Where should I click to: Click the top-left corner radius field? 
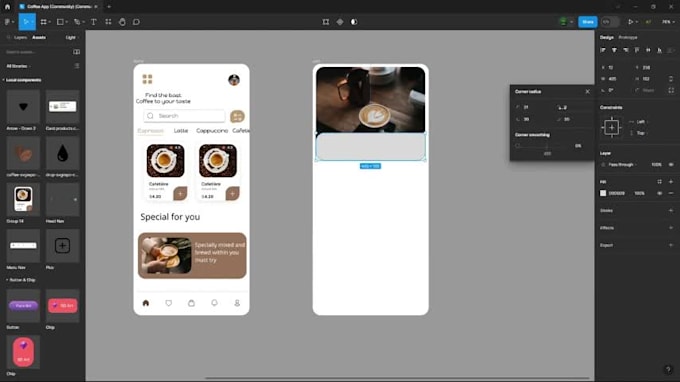(x=531, y=107)
